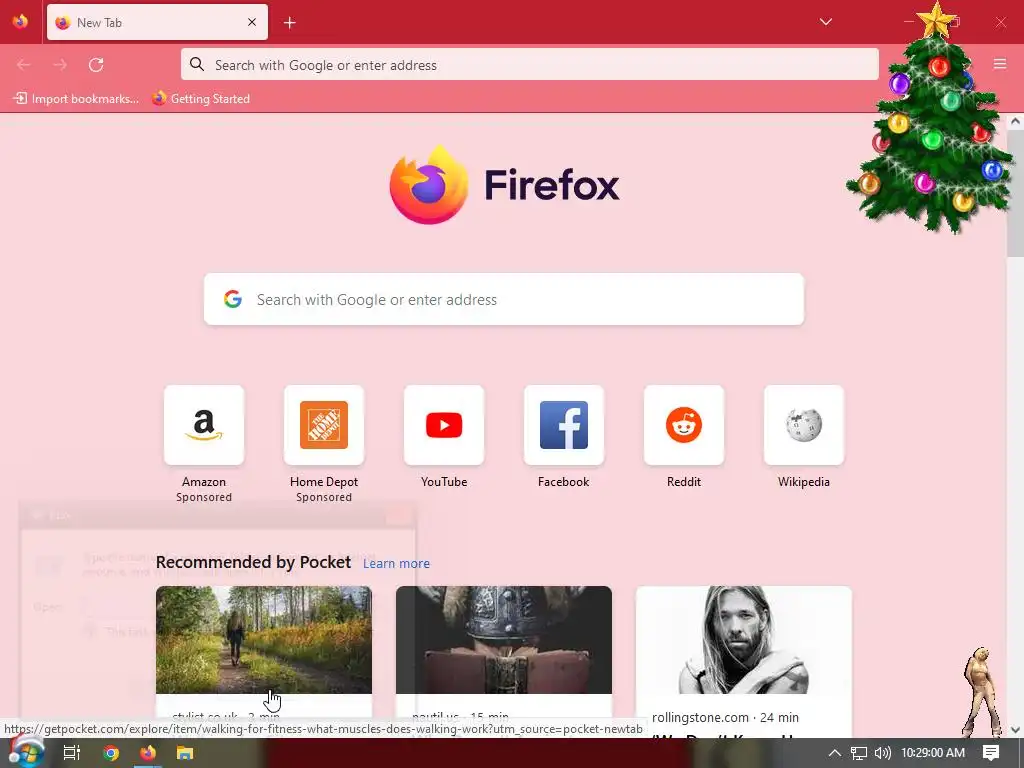
Task: Click the Firefox taskbar icon
Action: [148, 753]
